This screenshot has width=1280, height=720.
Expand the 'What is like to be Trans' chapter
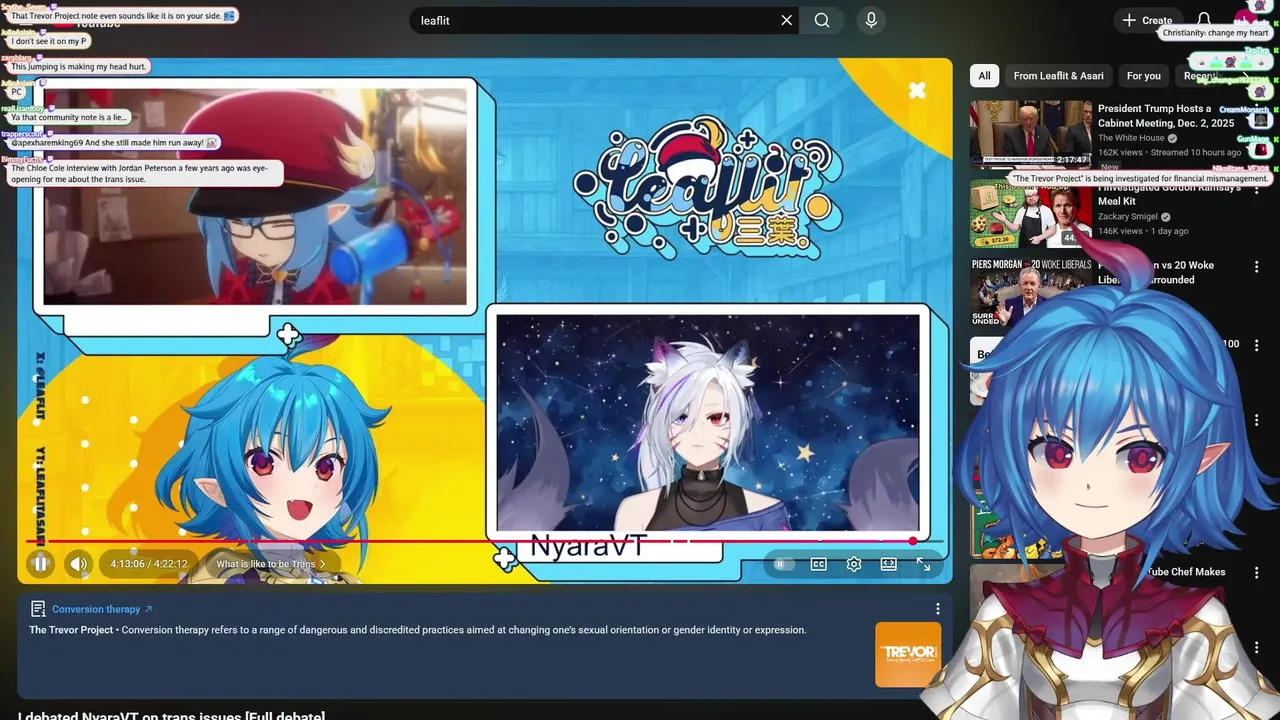271,564
